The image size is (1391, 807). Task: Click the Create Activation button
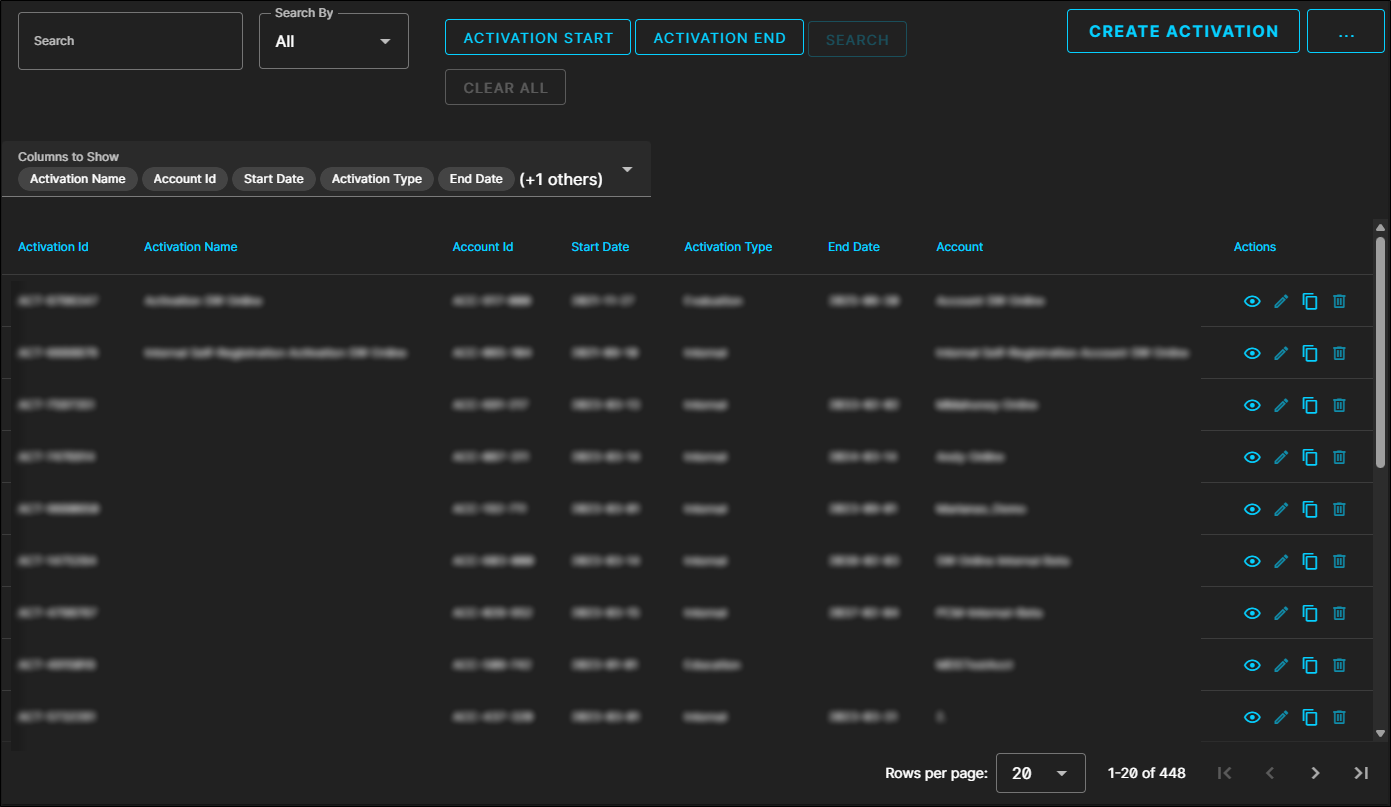pos(1183,31)
